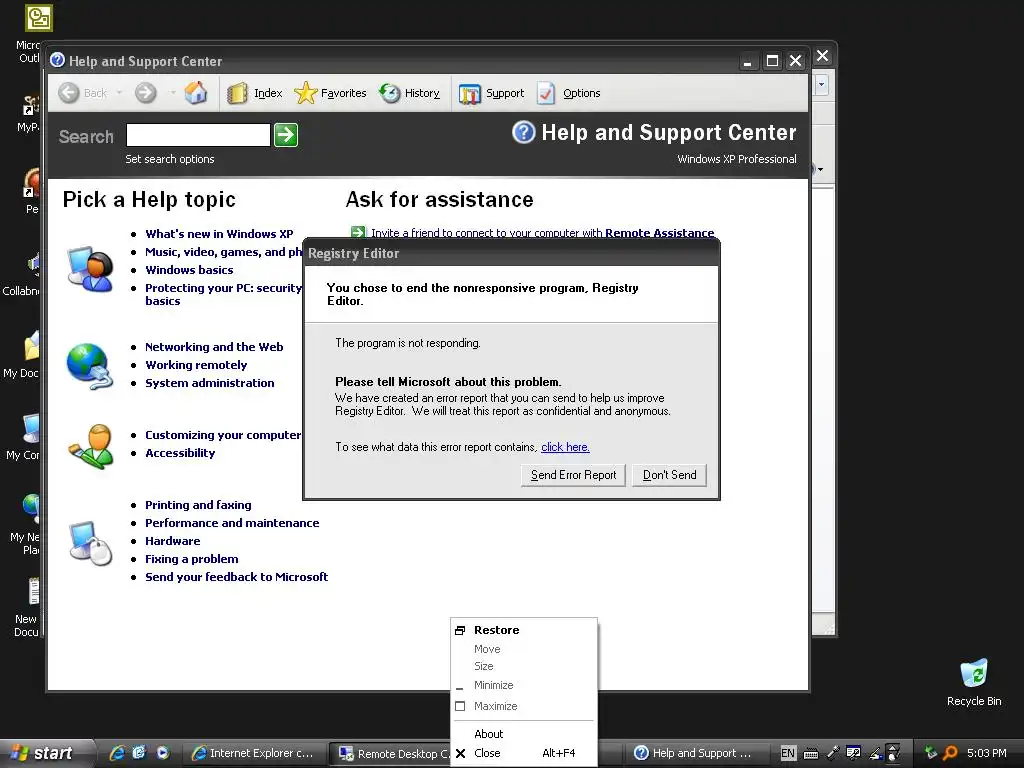Open the Index toolbar item
Screen dimensions: 1024x768
pos(255,93)
